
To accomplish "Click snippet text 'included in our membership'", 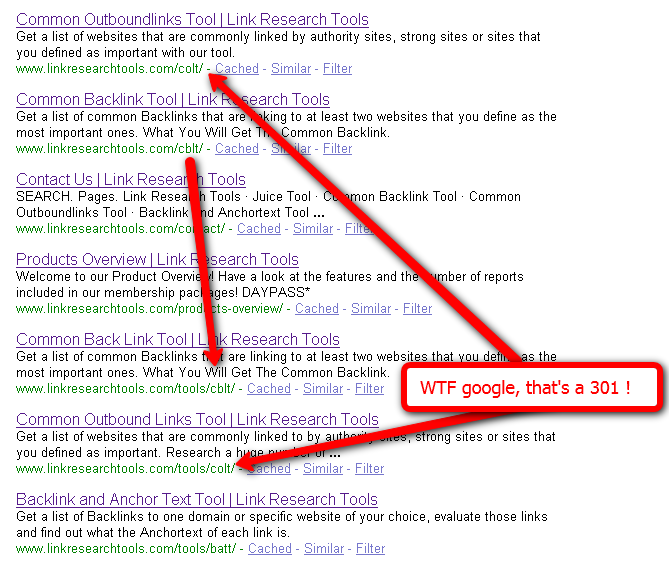I will [96, 293].
